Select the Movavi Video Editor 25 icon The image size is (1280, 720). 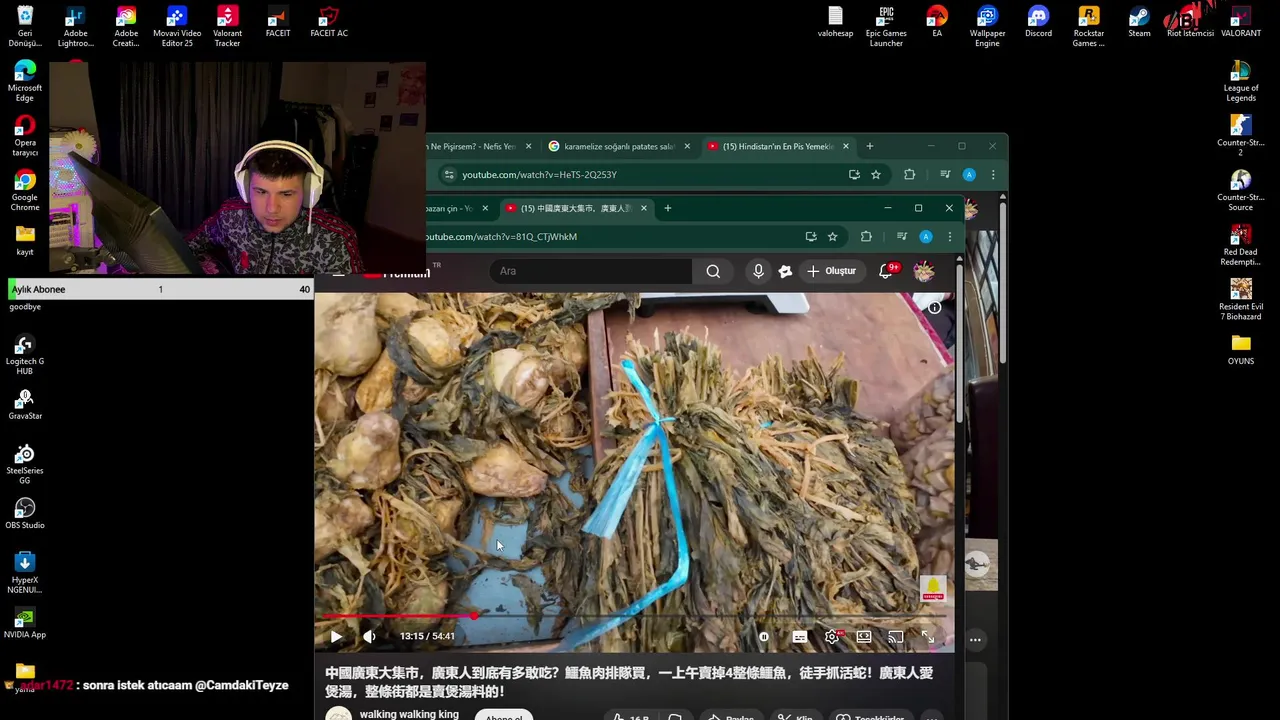click(x=177, y=26)
